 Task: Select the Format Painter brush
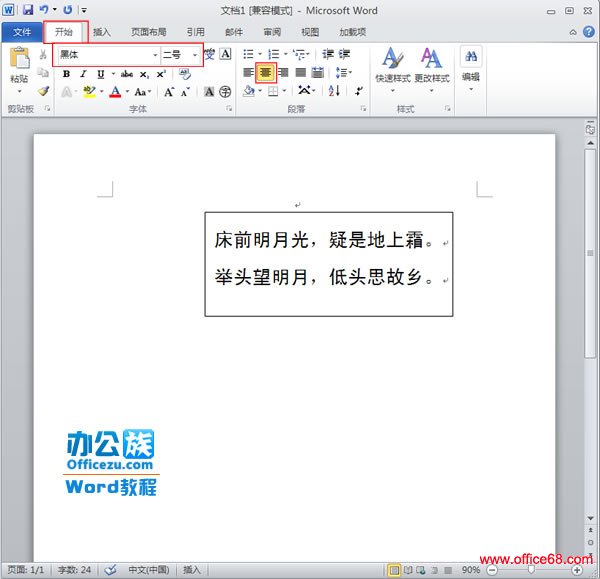[x=43, y=91]
